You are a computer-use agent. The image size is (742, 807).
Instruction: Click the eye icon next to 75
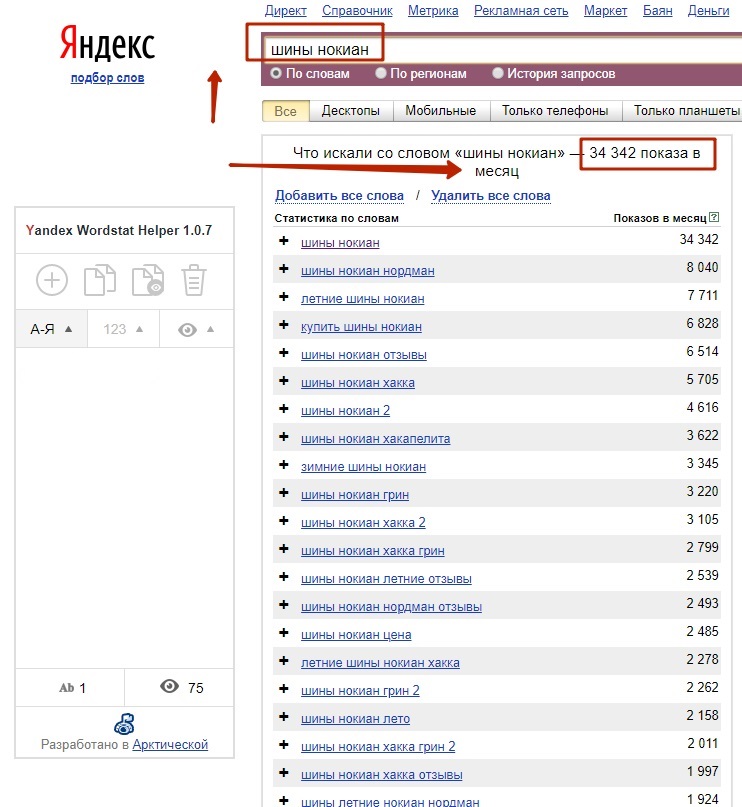[169, 686]
